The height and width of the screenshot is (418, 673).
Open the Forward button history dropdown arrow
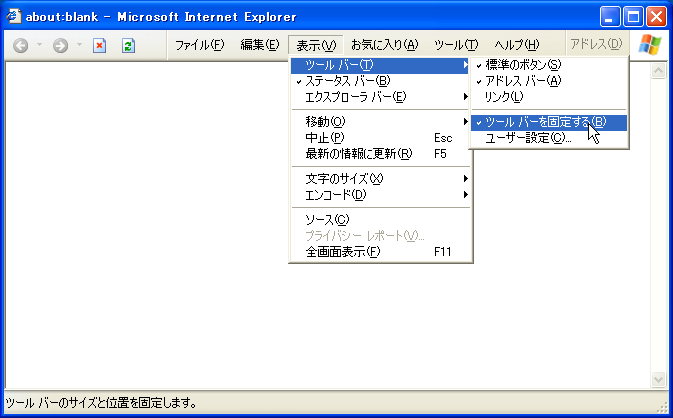79,44
